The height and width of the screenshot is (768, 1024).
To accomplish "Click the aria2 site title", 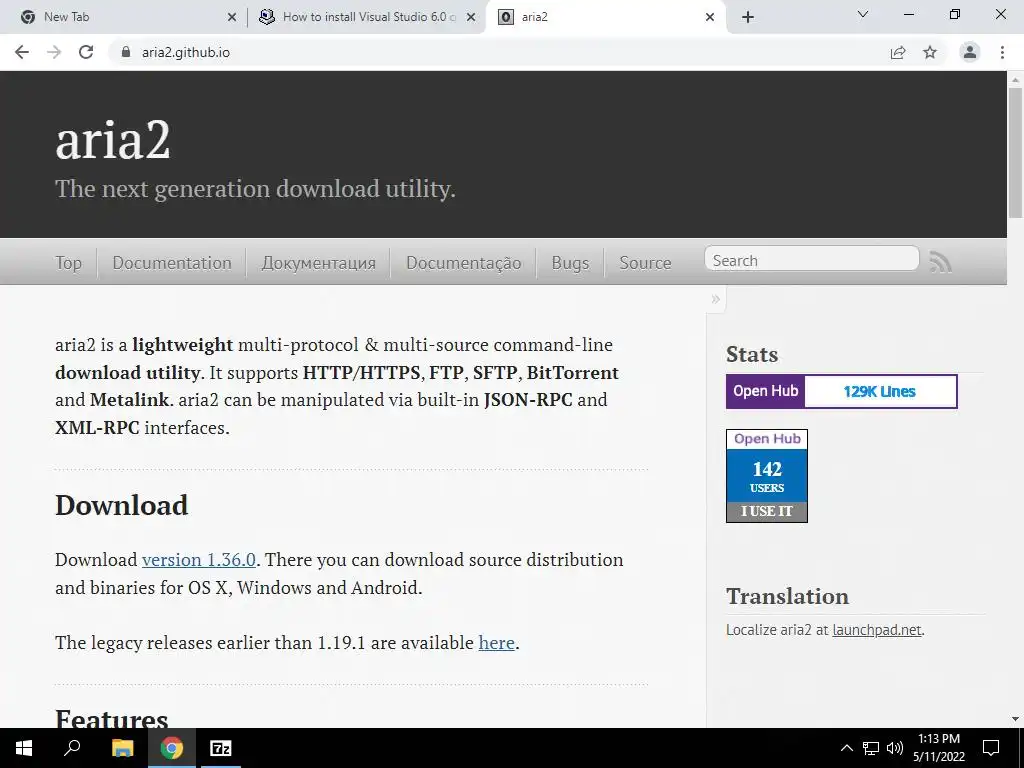I will pyautogui.click(x=113, y=140).
